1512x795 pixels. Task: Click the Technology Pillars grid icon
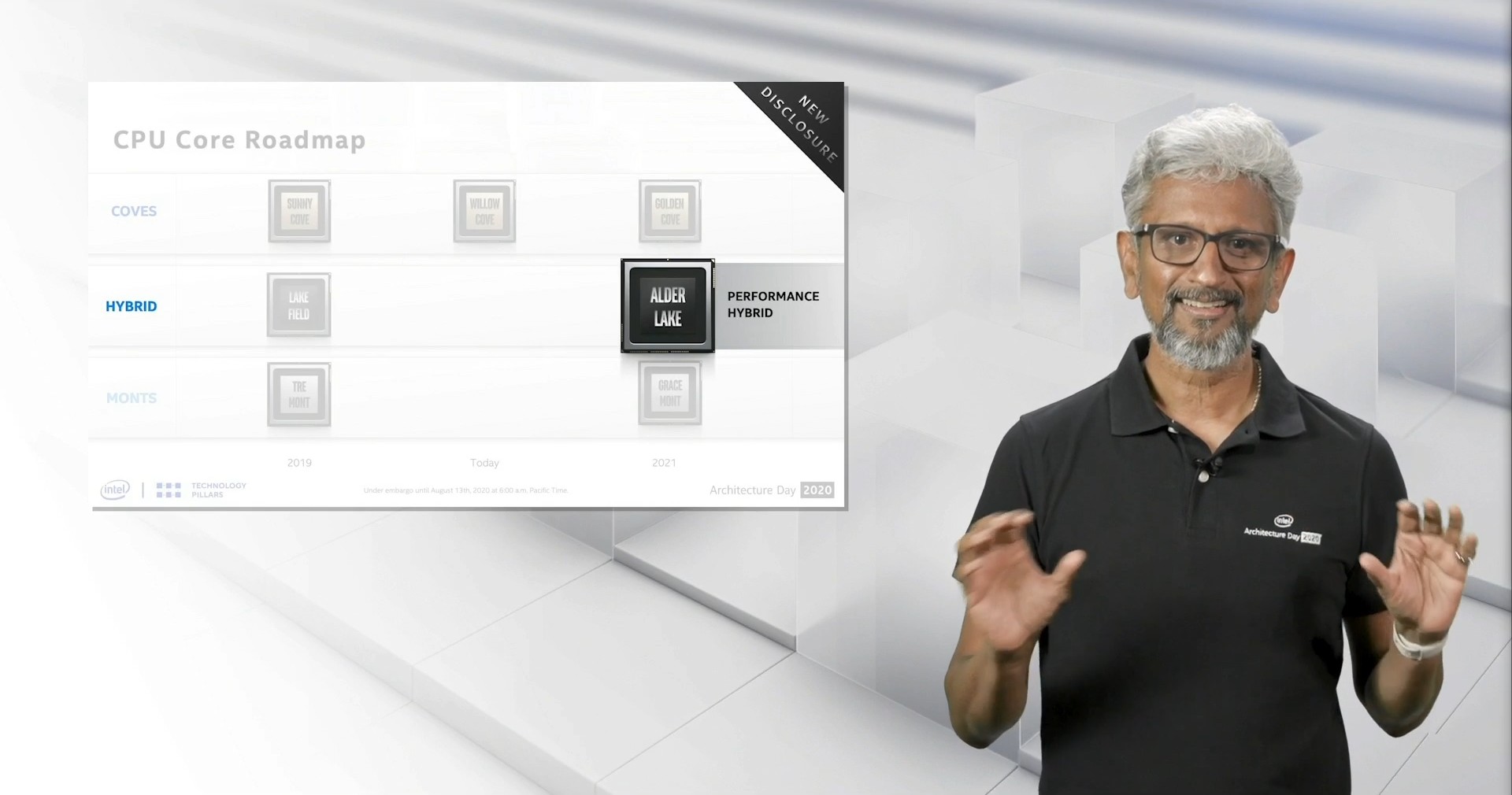[x=169, y=490]
